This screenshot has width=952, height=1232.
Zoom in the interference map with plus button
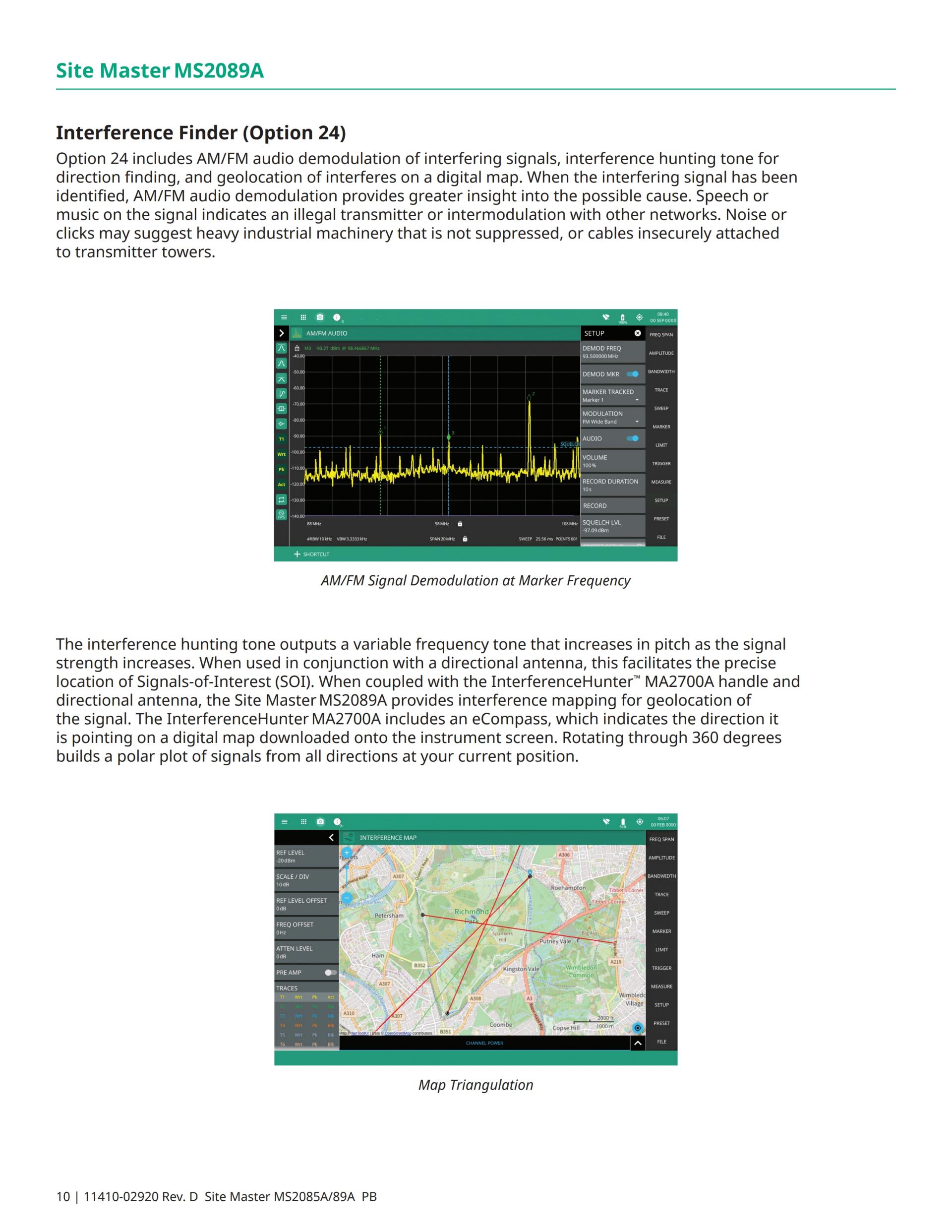click(347, 853)
